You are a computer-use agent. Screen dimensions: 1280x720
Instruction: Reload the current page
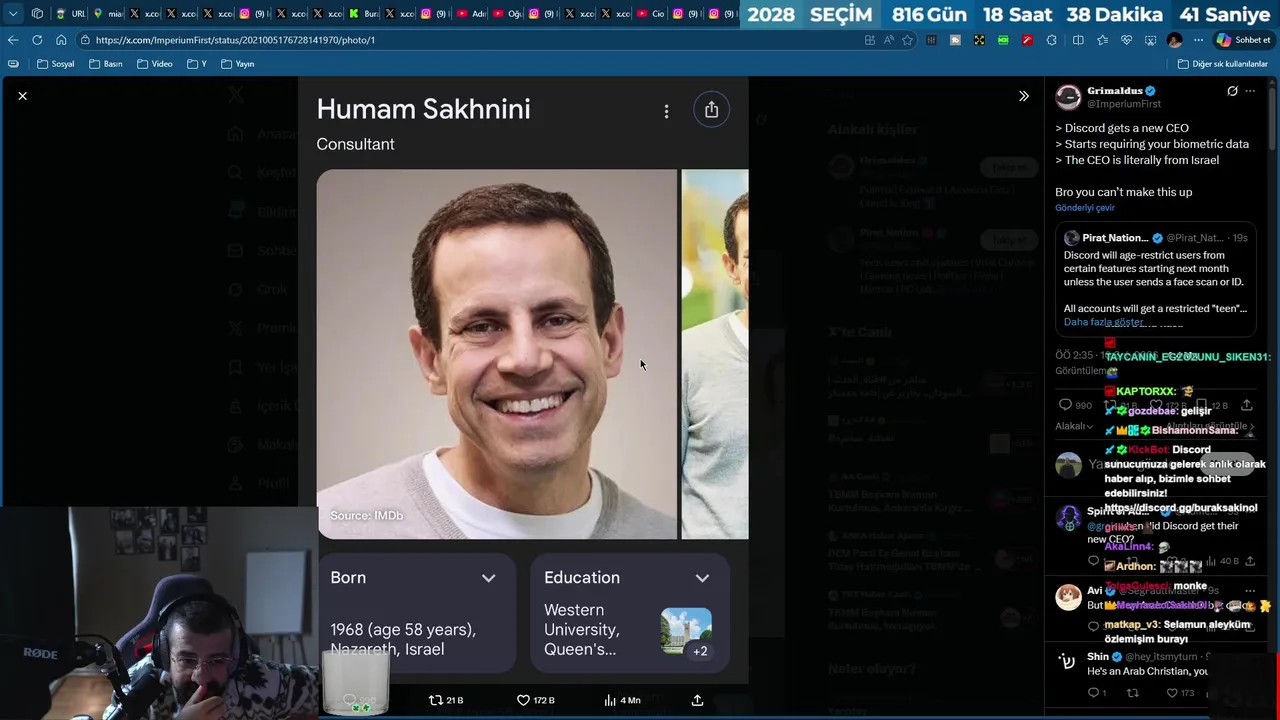[37, 40]
